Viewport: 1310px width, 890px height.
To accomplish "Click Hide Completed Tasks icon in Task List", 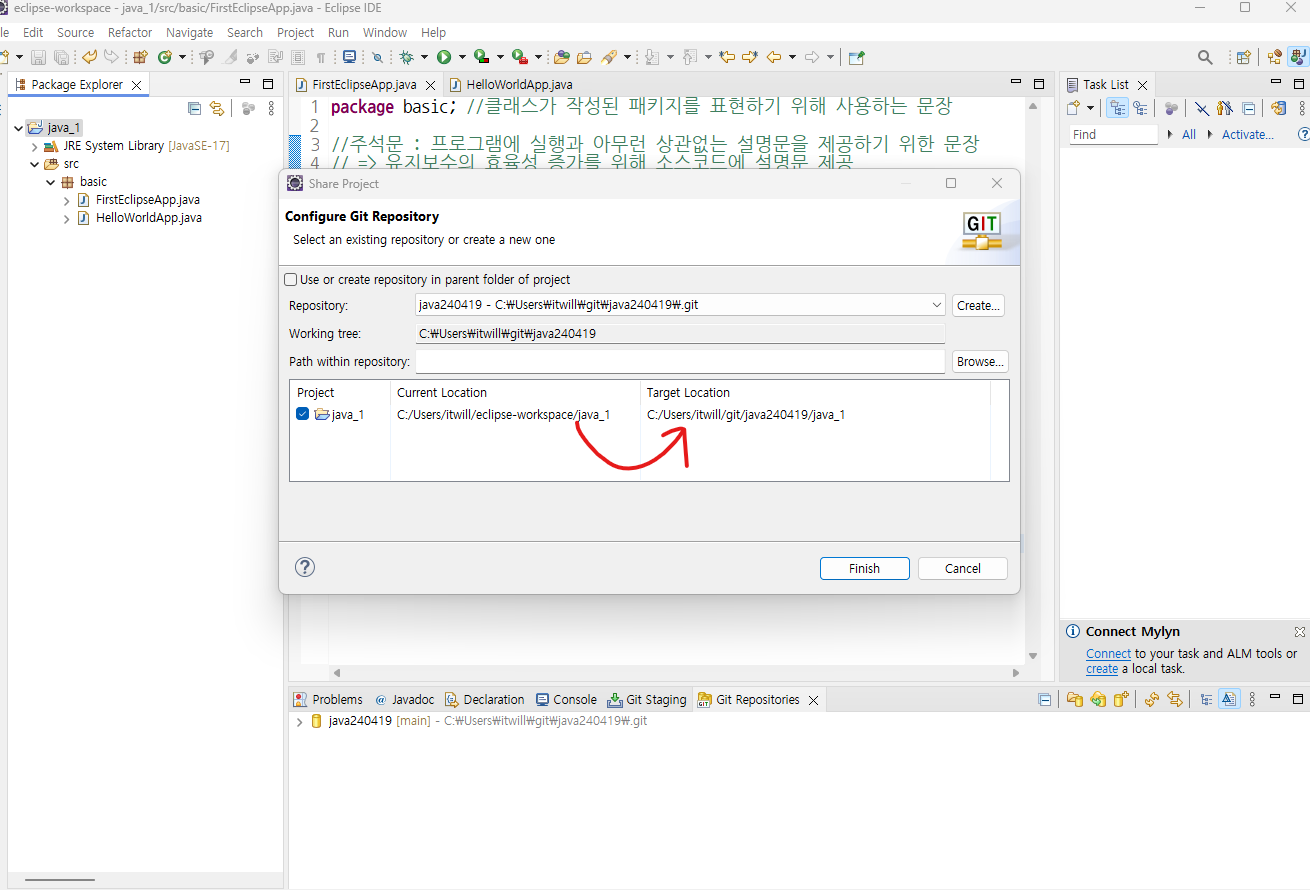I will click(1202, 108).
